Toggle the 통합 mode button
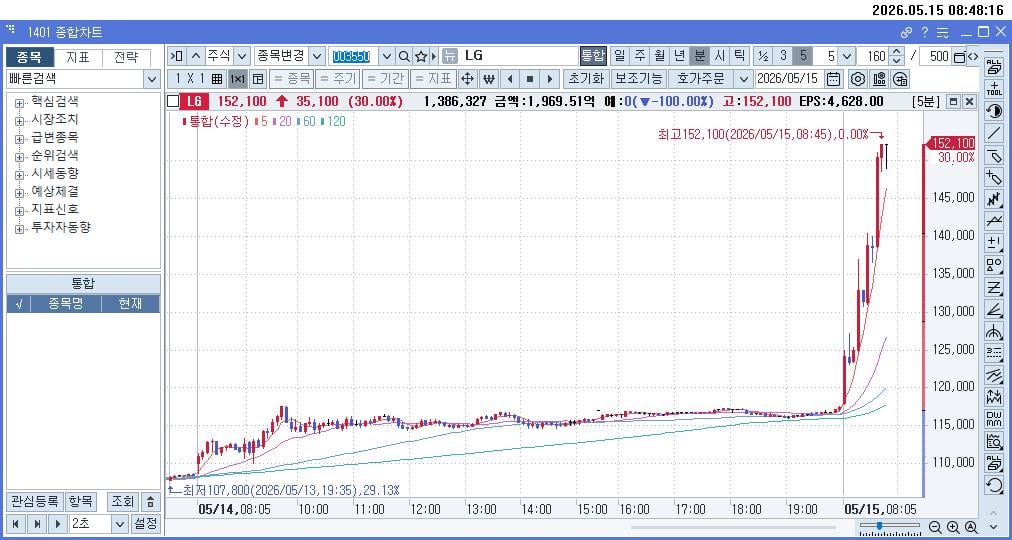Viewport: 1012px width, 540px height. [592, 56]
